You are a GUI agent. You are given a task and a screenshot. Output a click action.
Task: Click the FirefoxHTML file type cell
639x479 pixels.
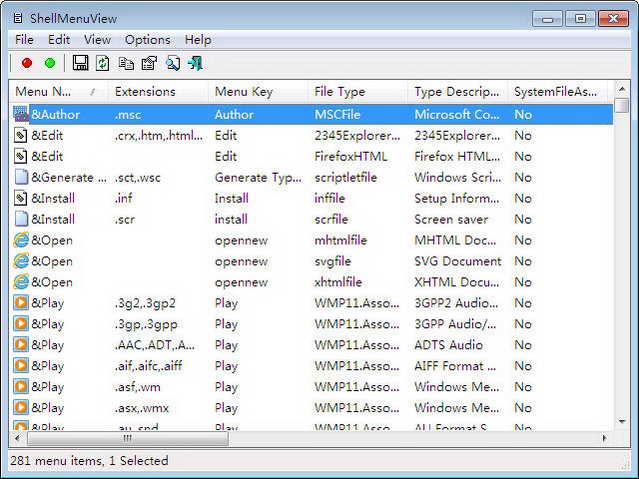[x=350, y=156]
